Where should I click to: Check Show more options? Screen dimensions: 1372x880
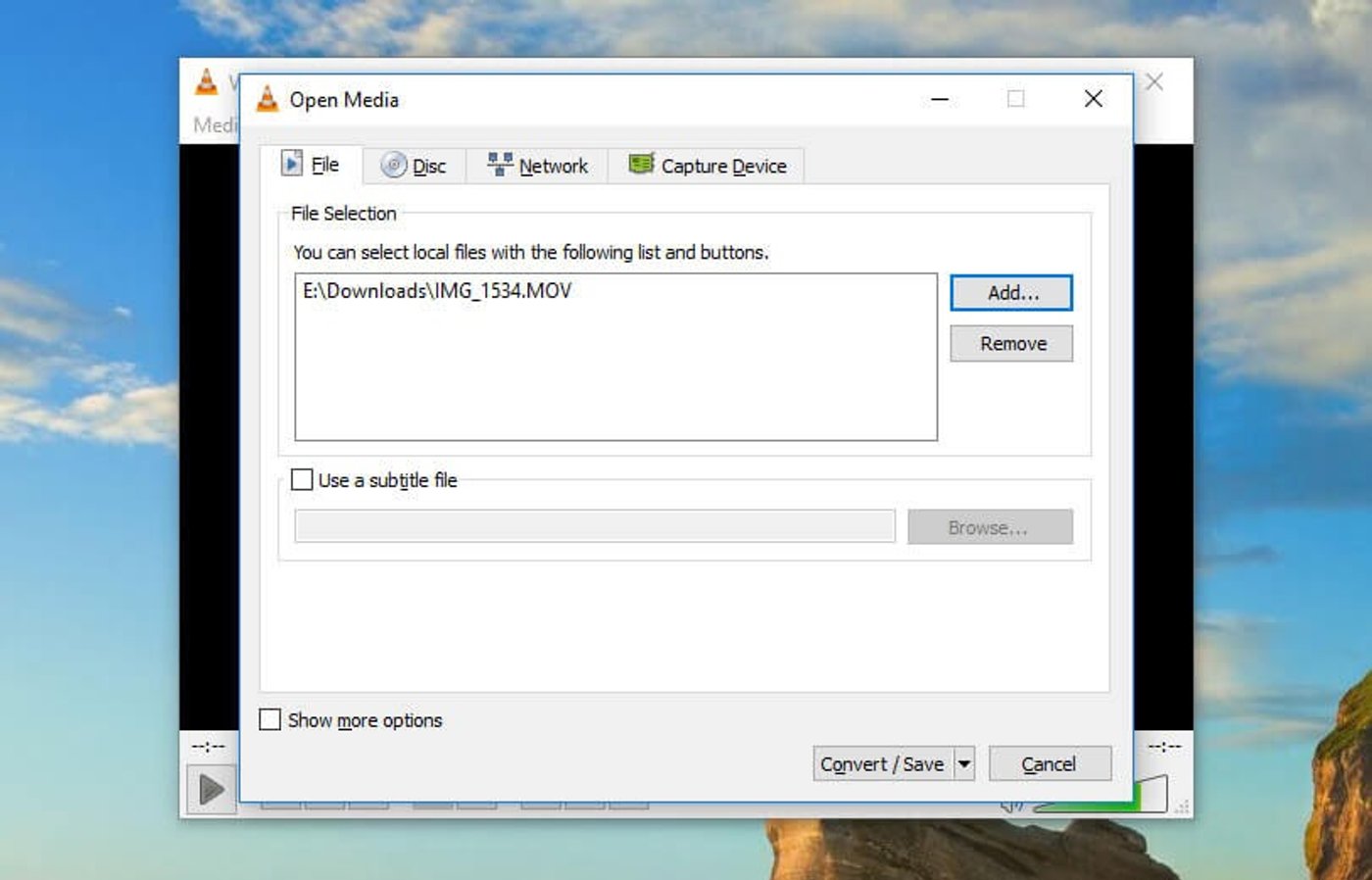pyautogui.click(x=269, y=719)
